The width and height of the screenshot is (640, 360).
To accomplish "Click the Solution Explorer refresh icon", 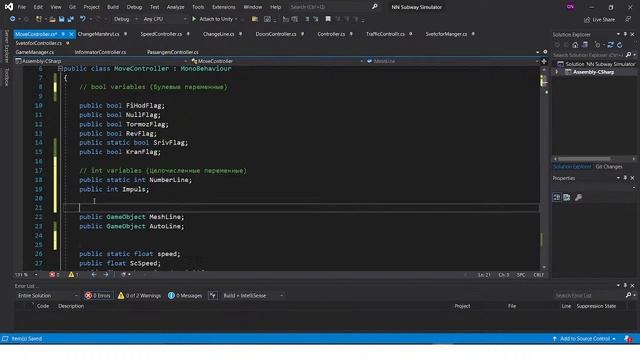I will coord(620,45).
